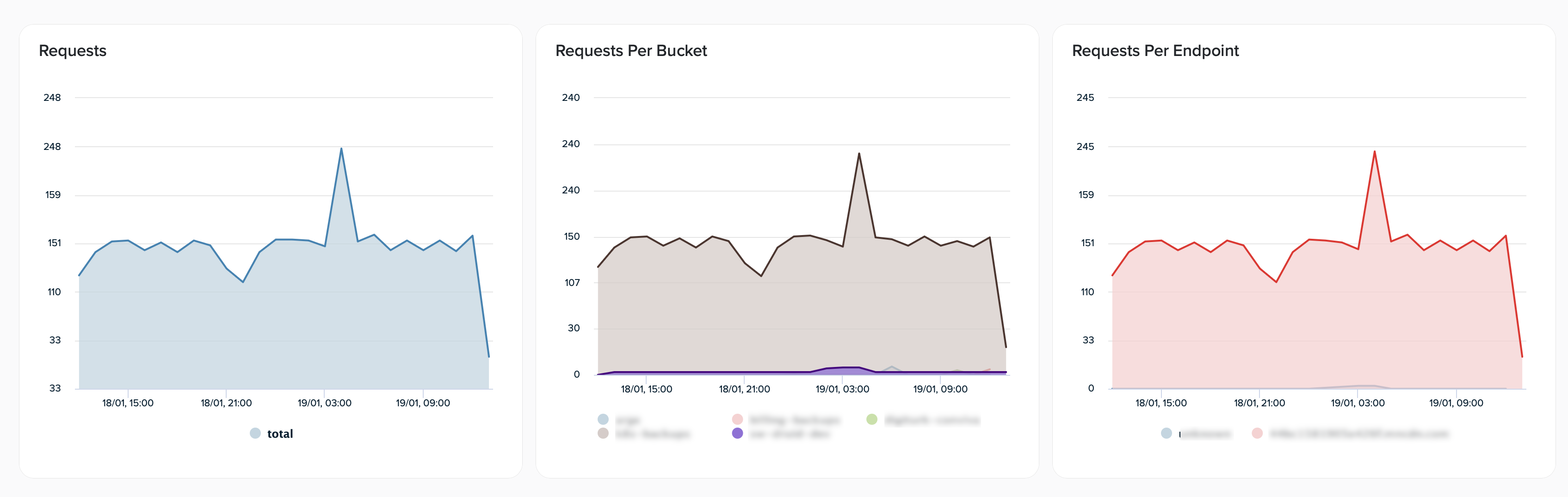Click the 'Requests Per Bucket' chart title
The width and height of the screenshot is (1568, 497).
coord(630,50)
